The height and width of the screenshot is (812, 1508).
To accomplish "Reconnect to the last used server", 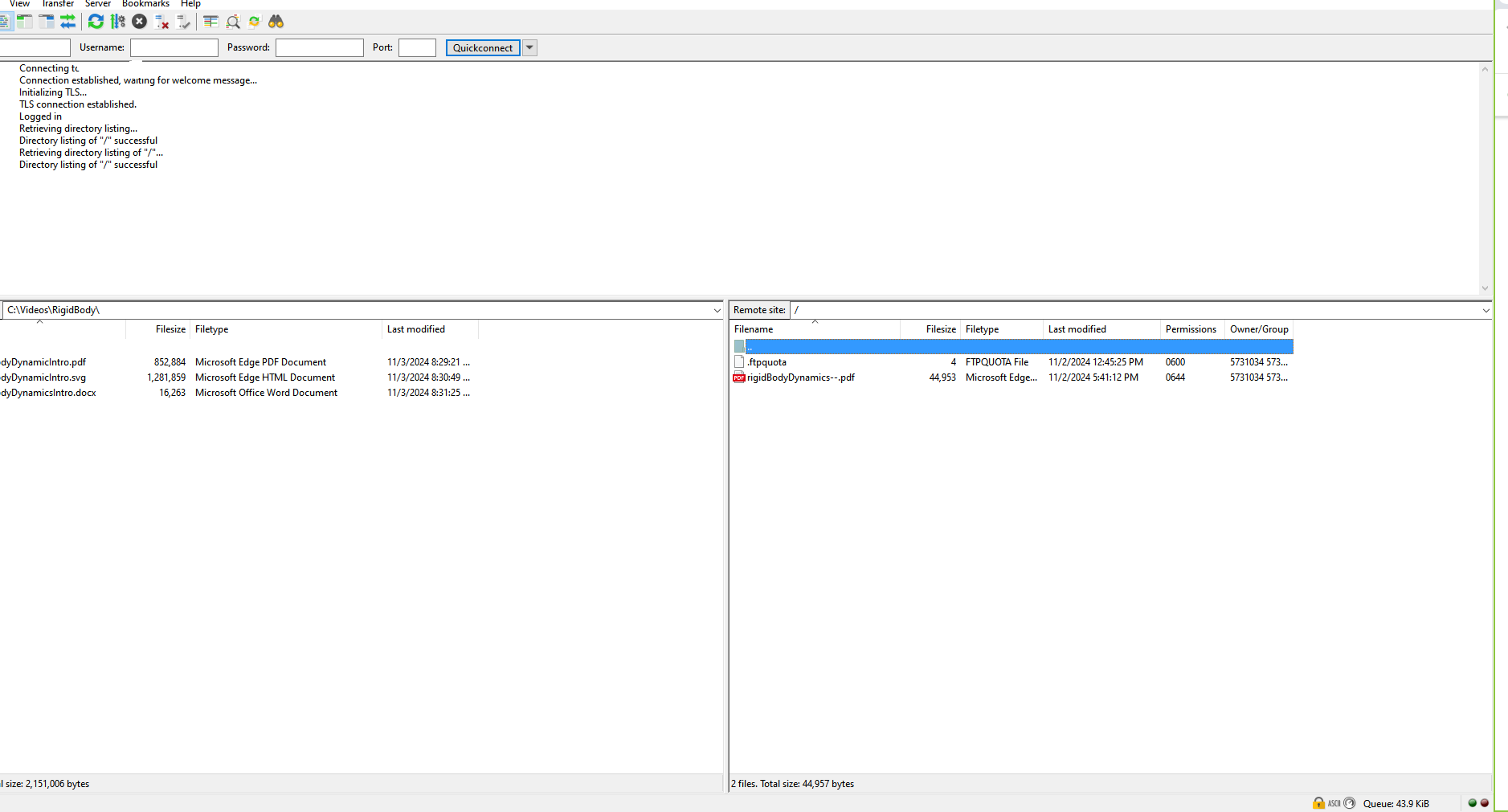I will (184, 22).
